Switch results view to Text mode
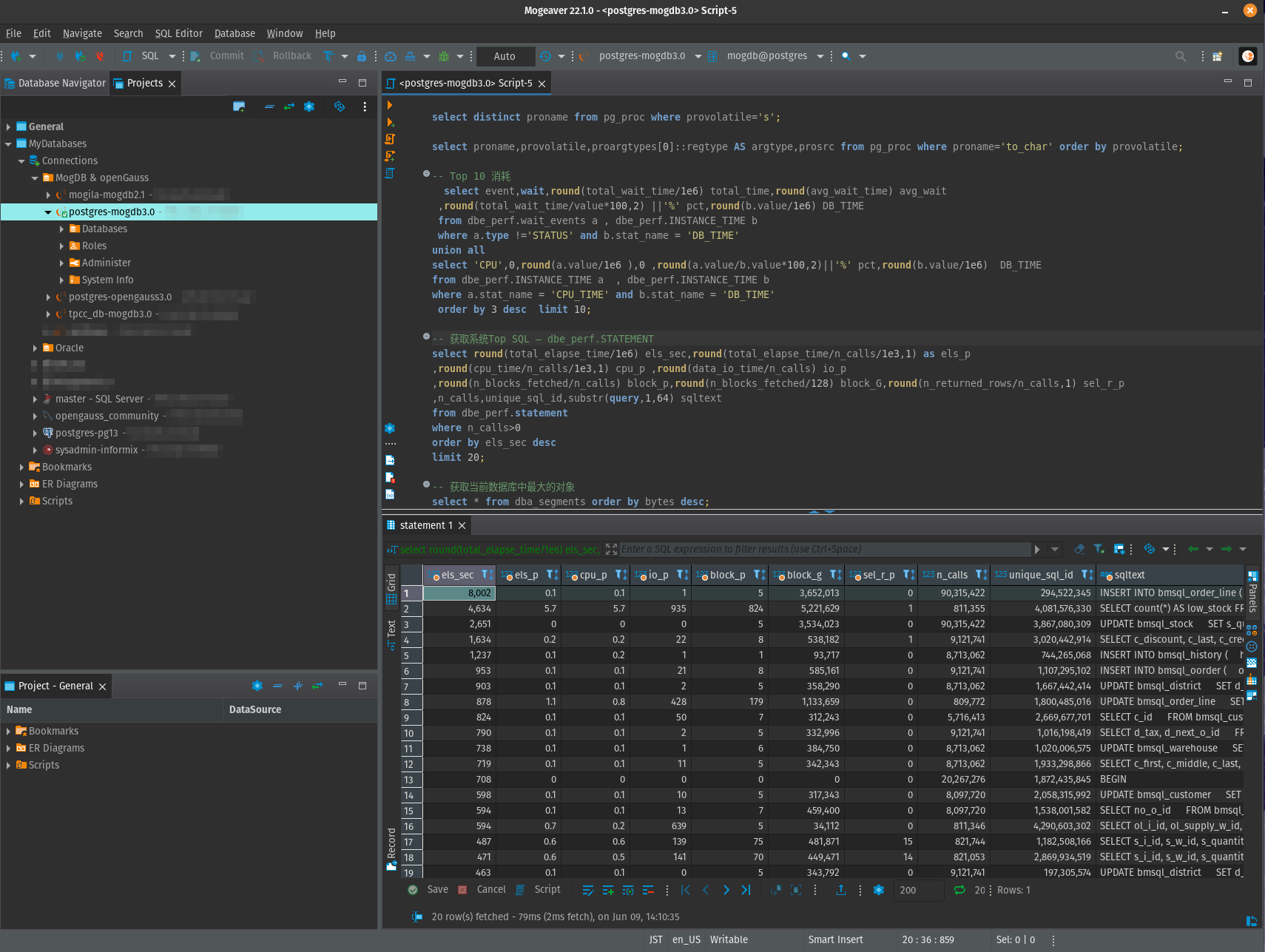The image size is (1265, 952). 391,635
